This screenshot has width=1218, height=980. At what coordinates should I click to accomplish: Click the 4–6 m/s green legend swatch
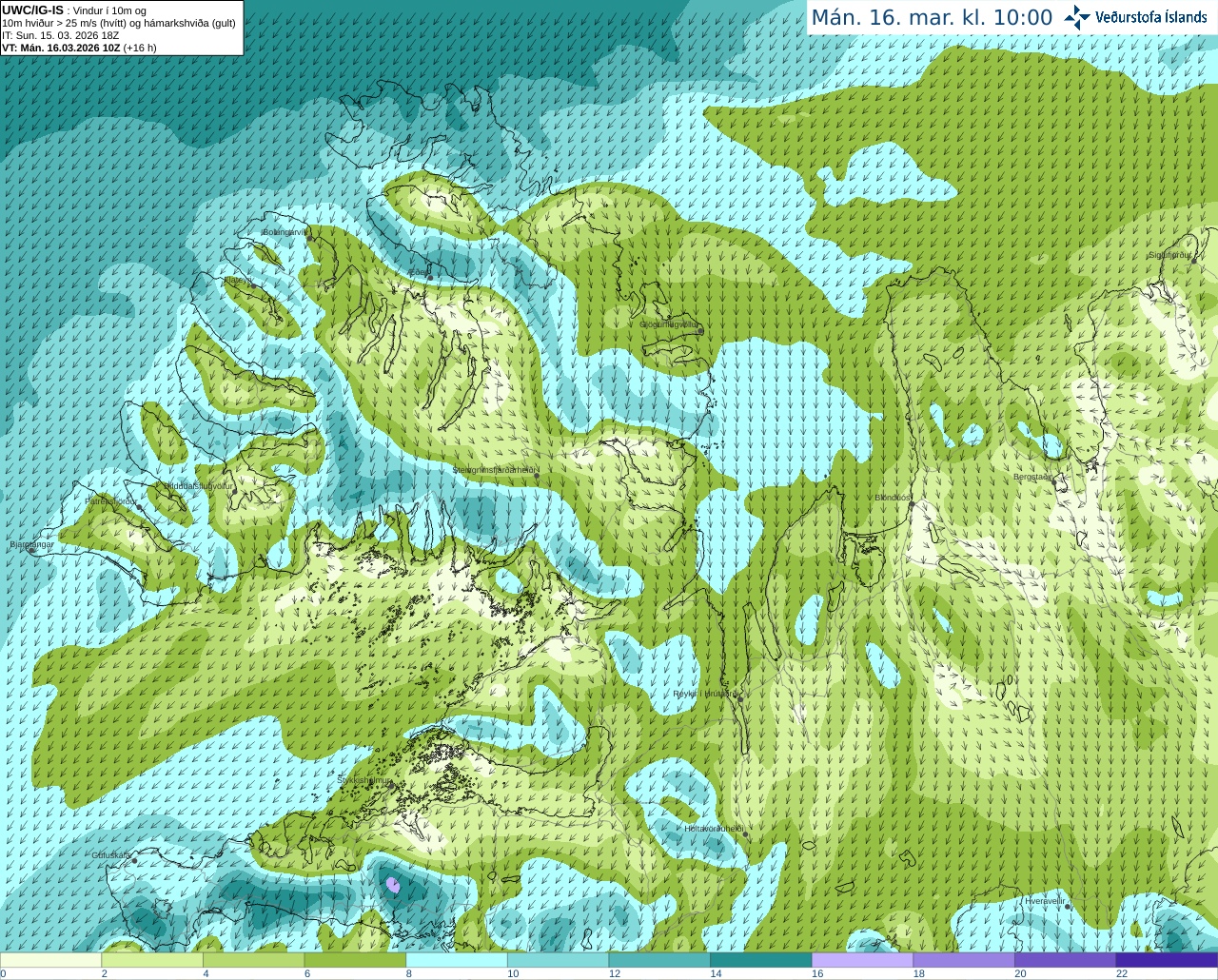coord(253,960)
